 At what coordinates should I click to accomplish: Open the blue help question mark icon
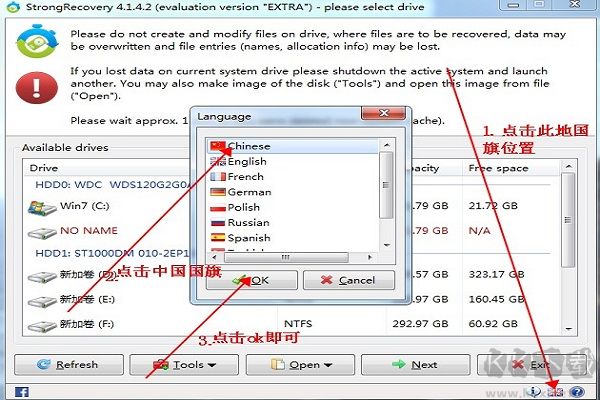tap(577, 392)
